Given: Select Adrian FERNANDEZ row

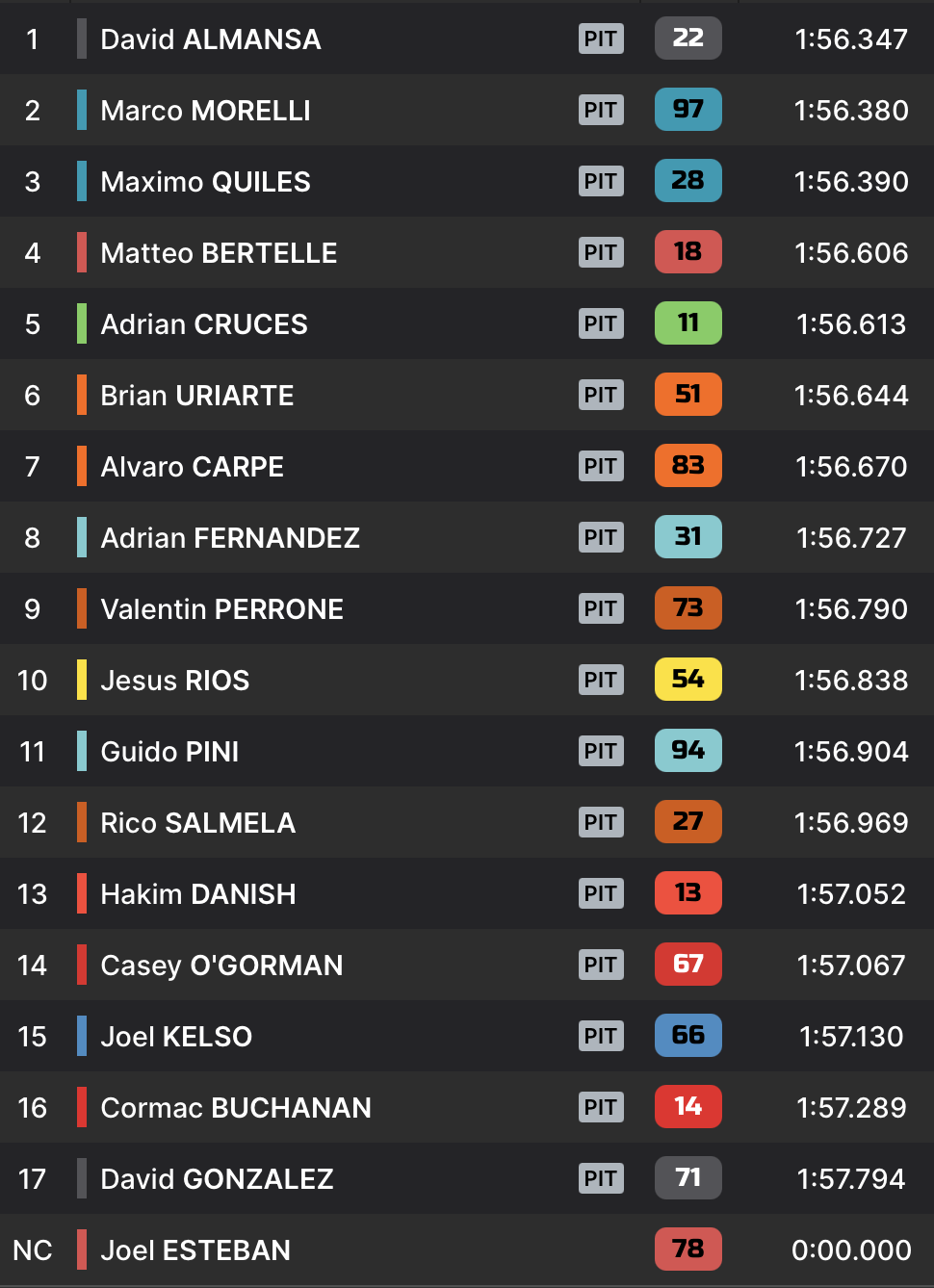Looking at the screenshot, I should 467,537.
